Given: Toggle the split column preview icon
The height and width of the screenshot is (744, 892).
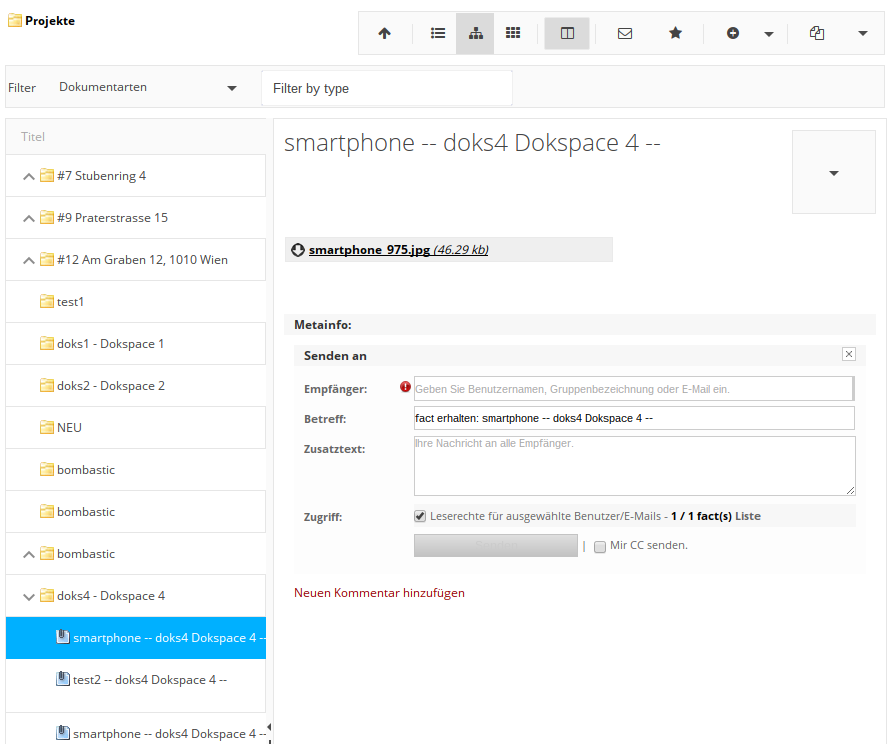Looking at the screenshot, I should pos(567,33).
